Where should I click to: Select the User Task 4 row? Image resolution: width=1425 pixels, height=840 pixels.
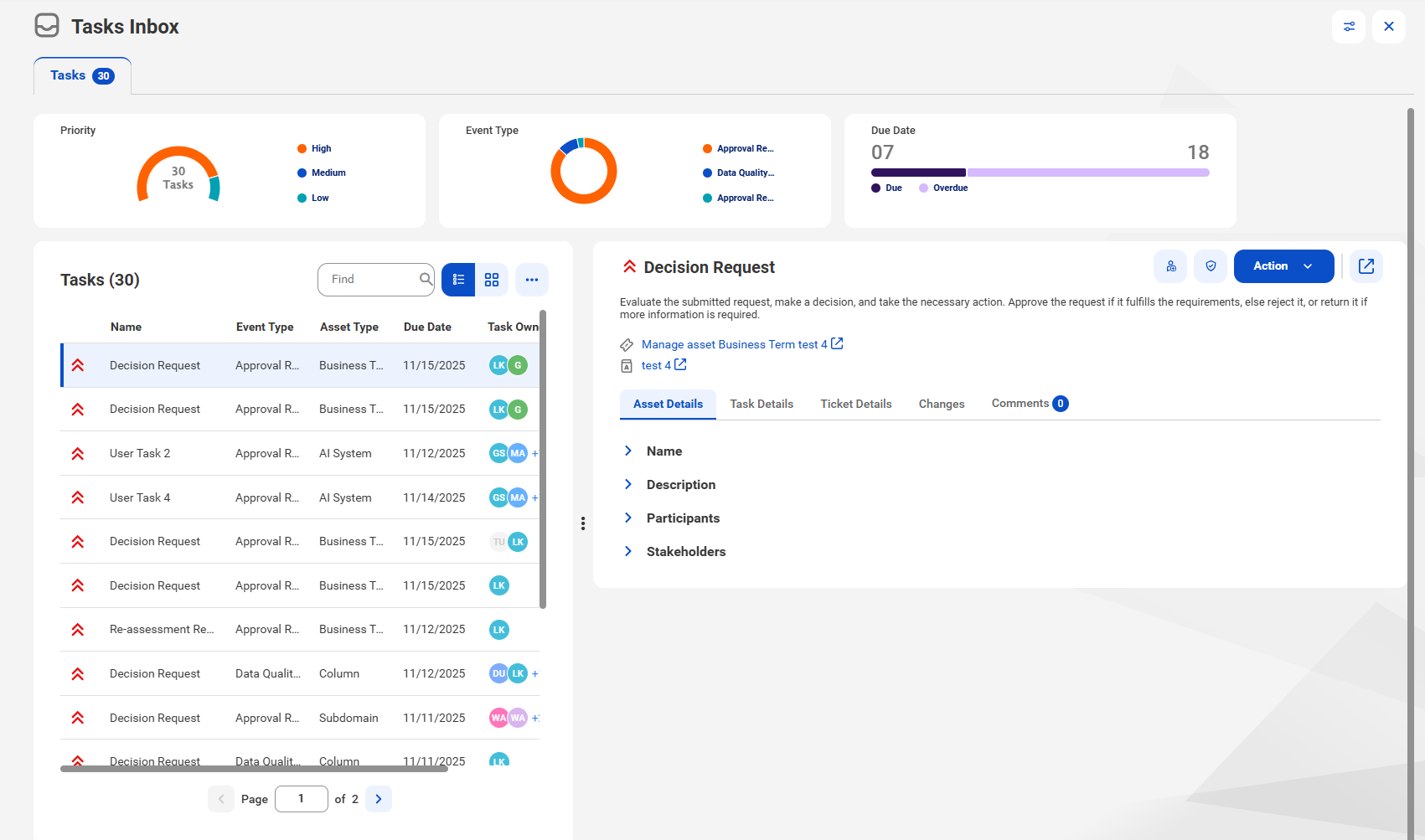(300, 497)
